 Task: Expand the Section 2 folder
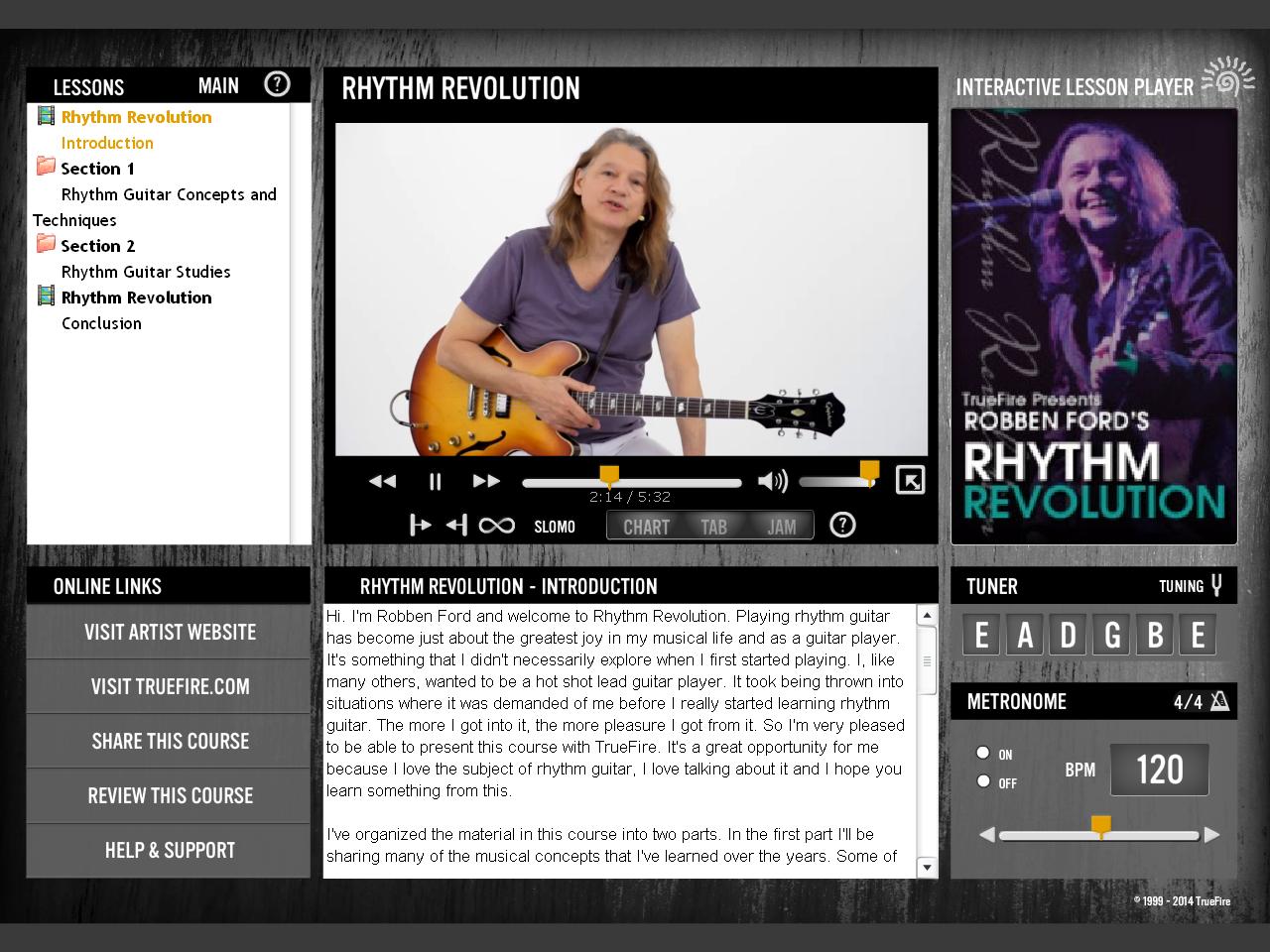click(46, 245)
